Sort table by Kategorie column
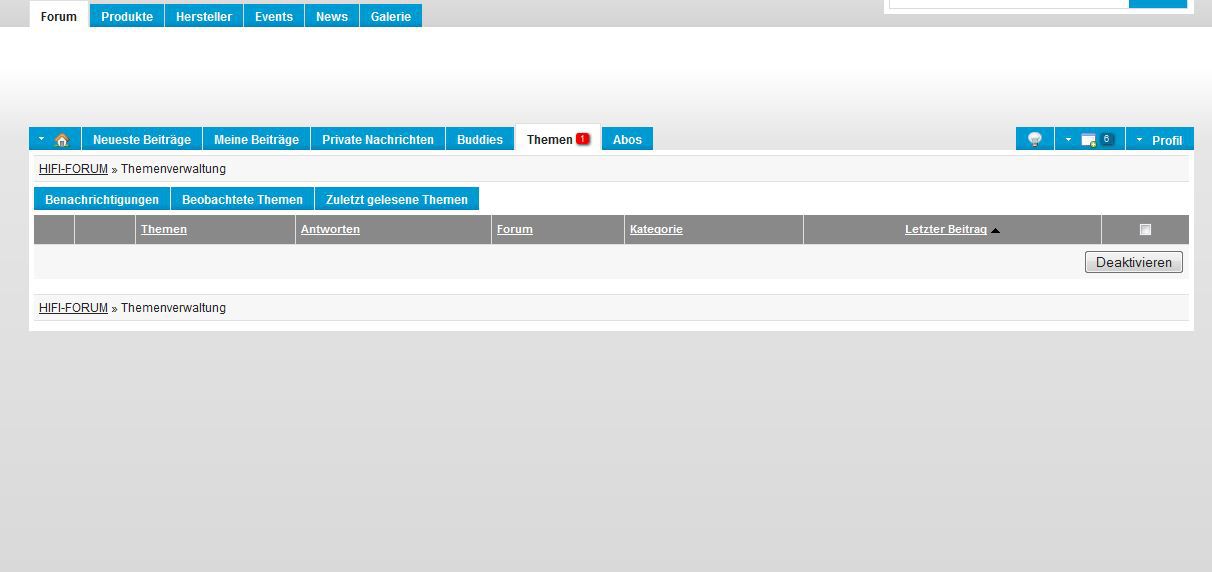Image resolution: width=1212 pixels, height=572 pixels. (656, 230)
